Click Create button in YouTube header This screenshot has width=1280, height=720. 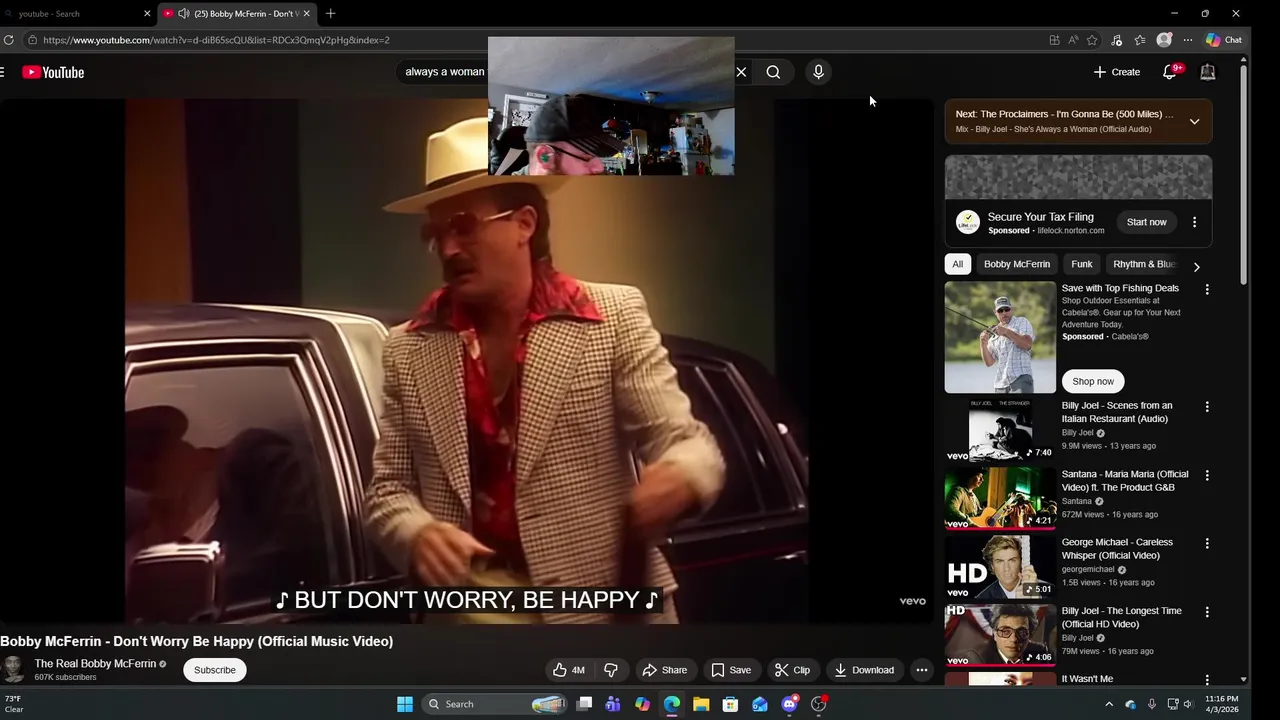[1117, 72]
